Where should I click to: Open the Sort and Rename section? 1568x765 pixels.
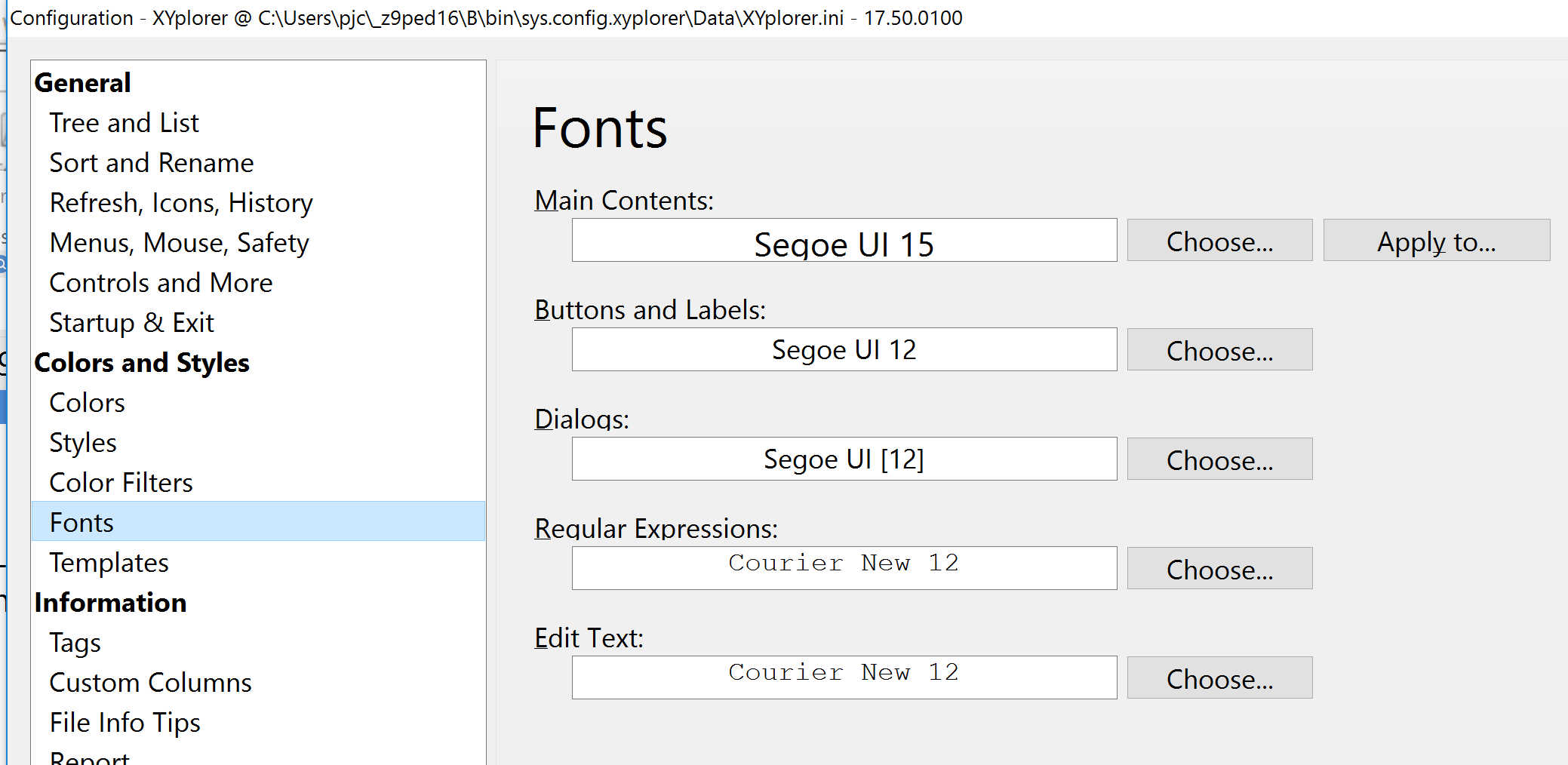151,162
